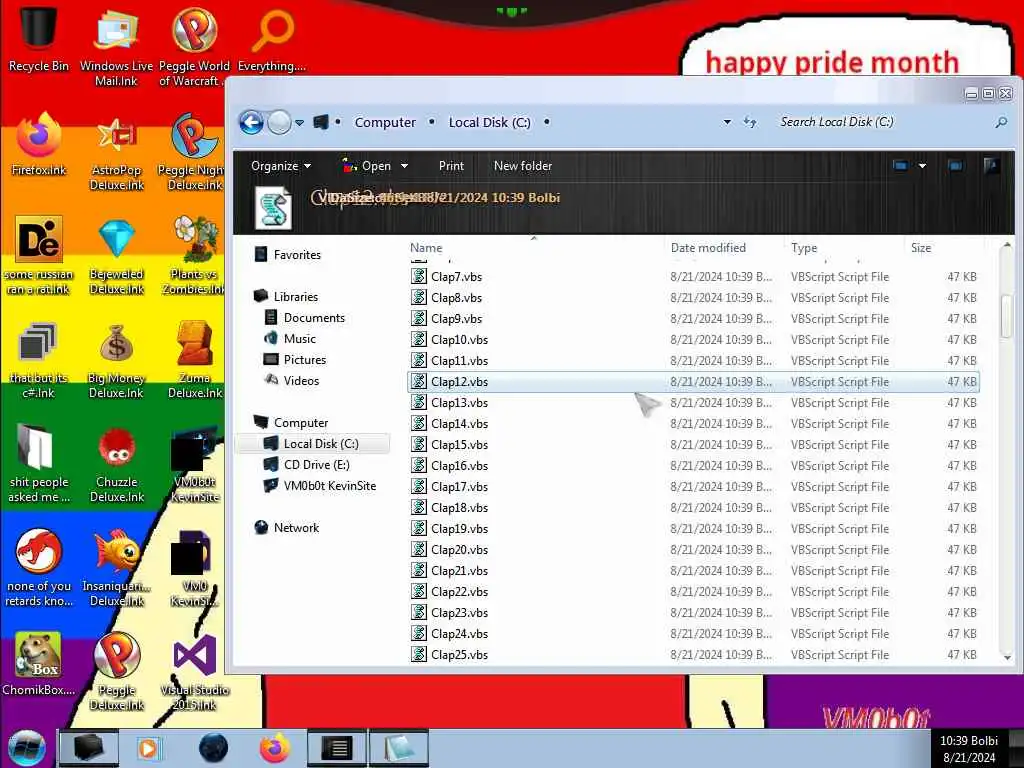The height and width of the screenshot is (768, 1024).
Task: Click the help icon in the toolbar
Action: click(x=991, y=166)
